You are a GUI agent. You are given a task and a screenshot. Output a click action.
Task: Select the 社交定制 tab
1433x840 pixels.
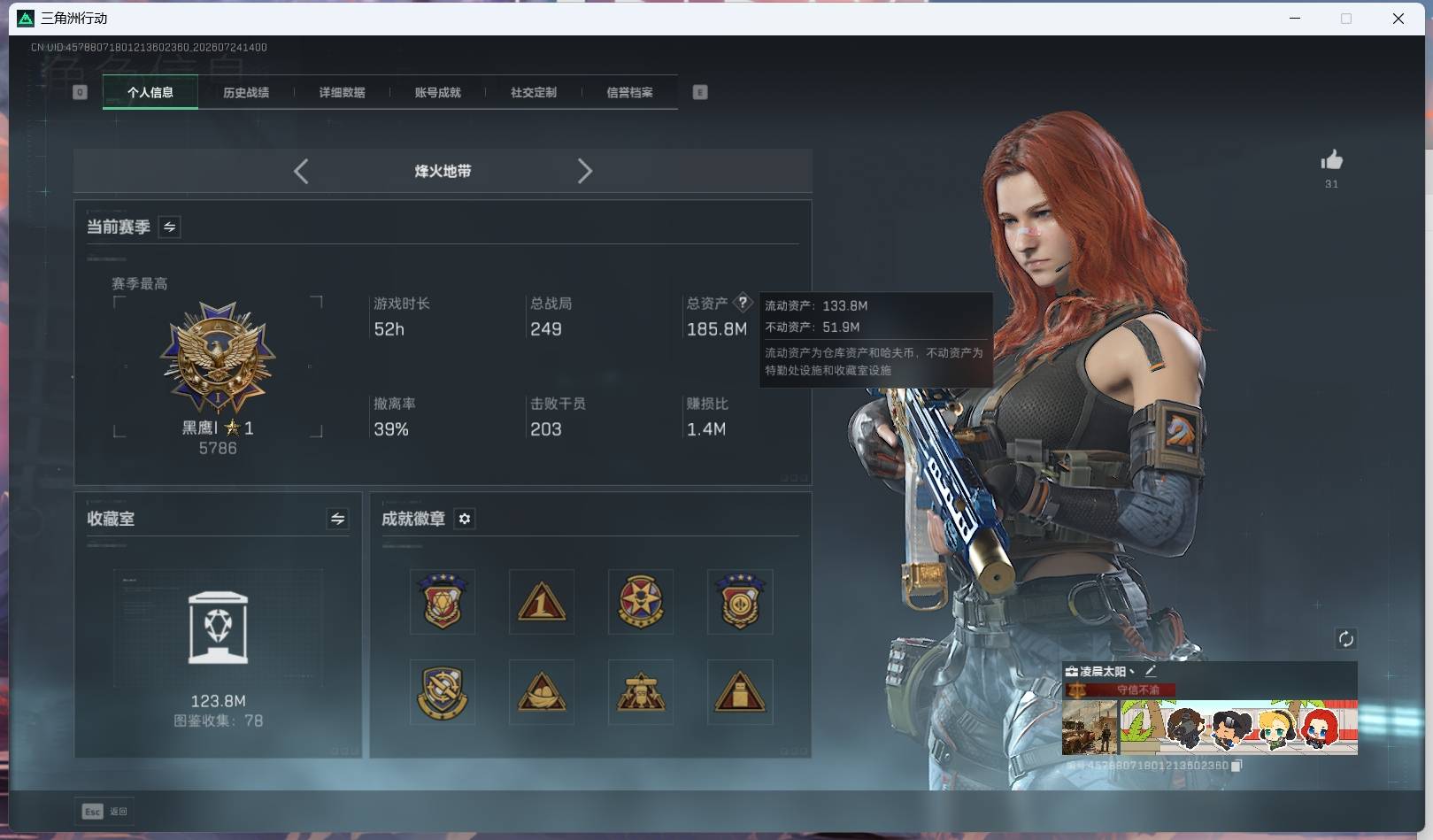pyautogui.click(x=534, y=92)
